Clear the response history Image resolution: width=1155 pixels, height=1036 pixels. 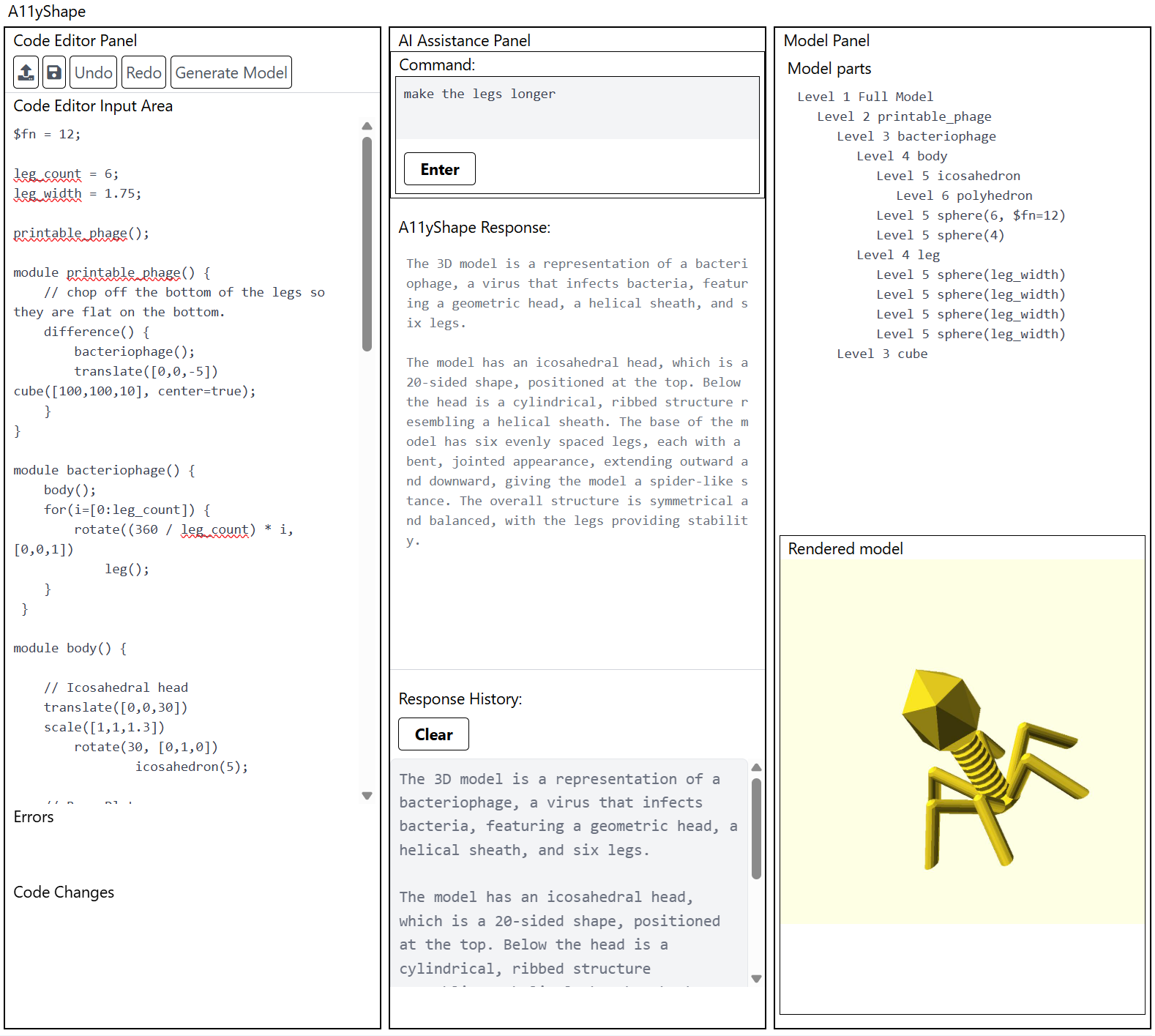(x=433, y=734)
